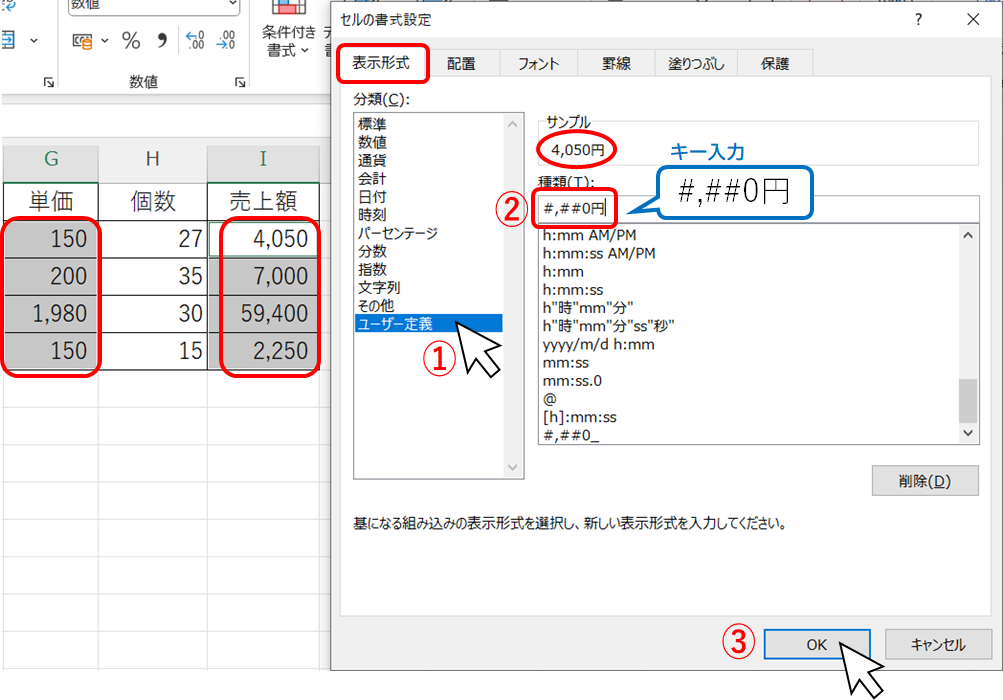Select 通貨 in the category list

[373, 160]
